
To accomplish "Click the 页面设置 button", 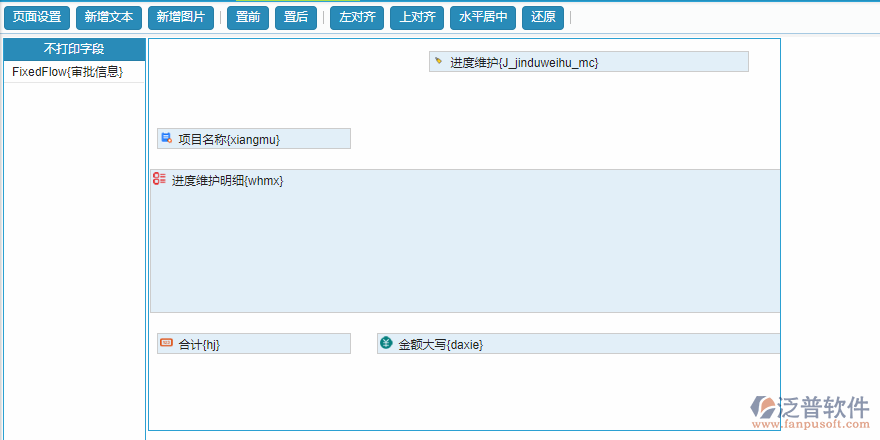I will point(37,17).
